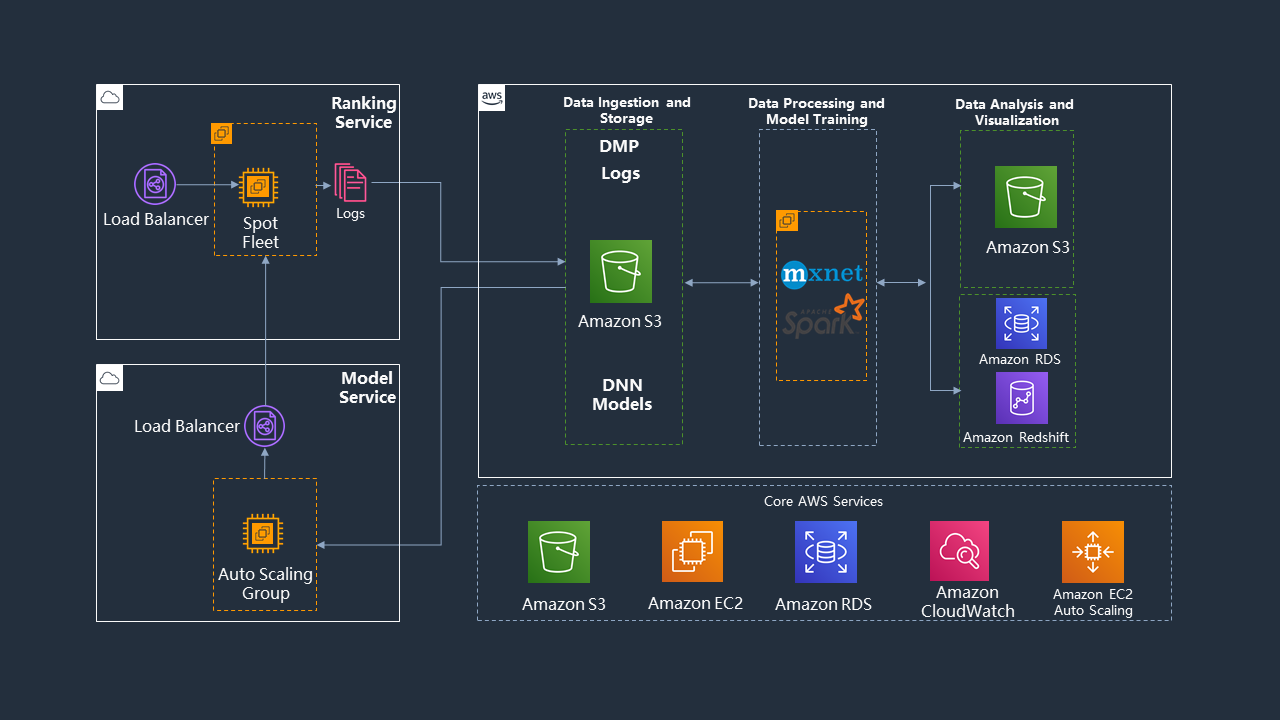Select Amazon RDS icon in Core AWS Services
Screen dimensions: 1280x720
point(826,552)
